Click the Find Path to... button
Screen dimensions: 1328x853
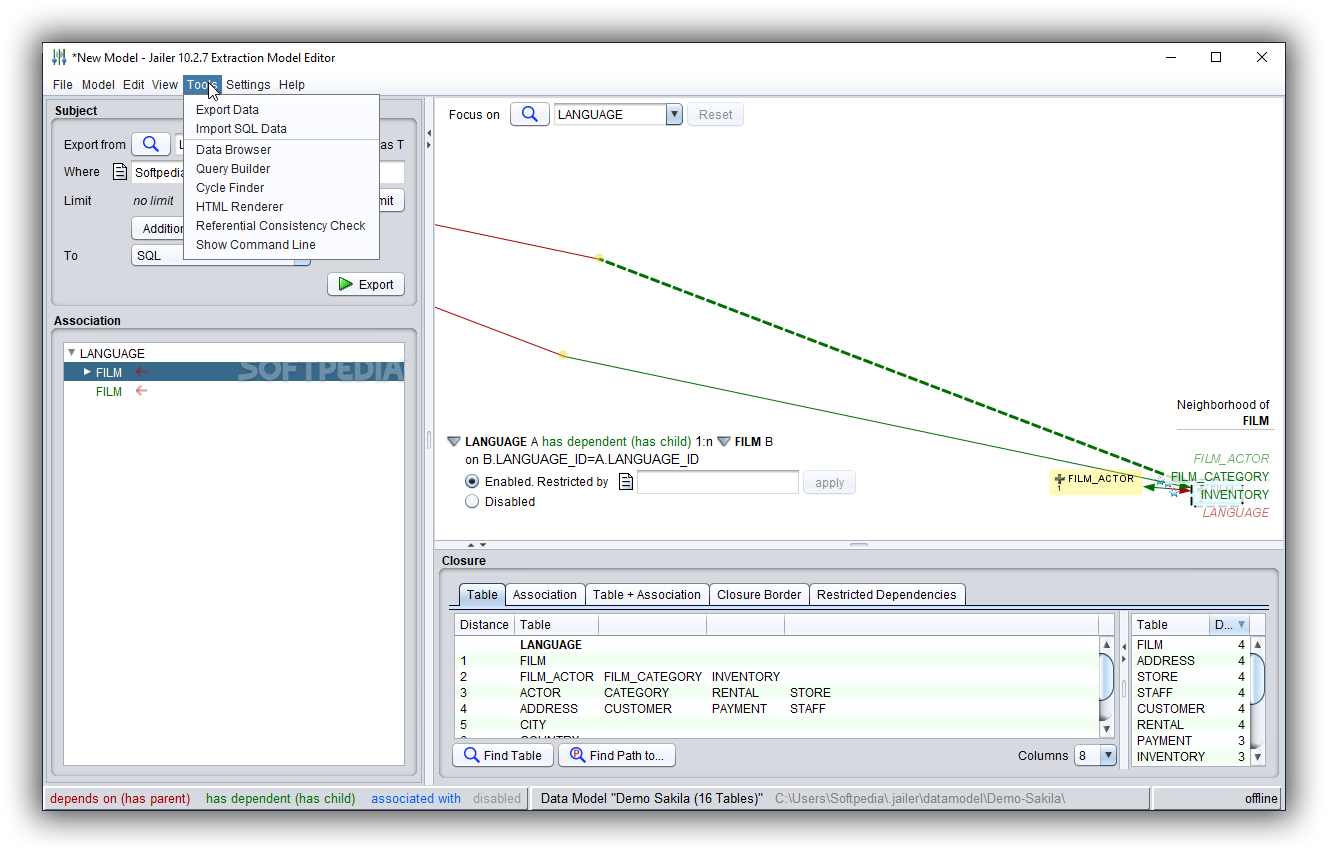pyautogui.click(x=617, y=756)
